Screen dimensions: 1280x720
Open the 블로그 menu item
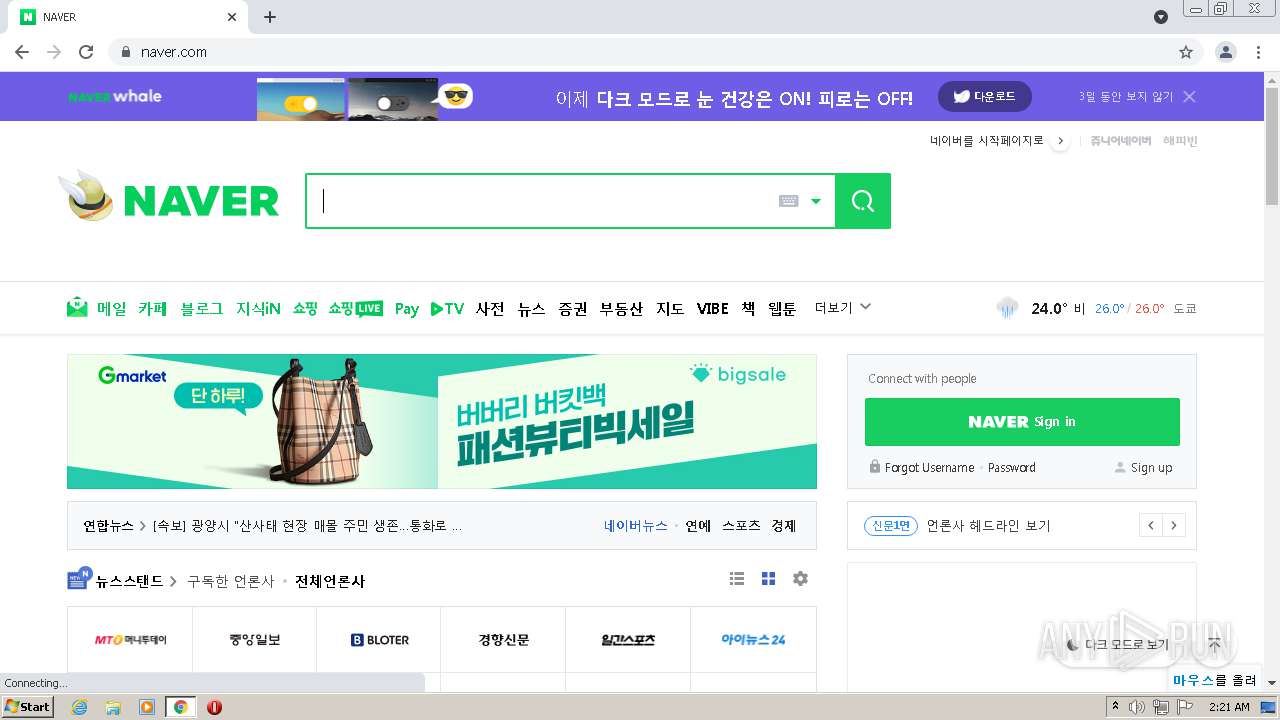202,309
